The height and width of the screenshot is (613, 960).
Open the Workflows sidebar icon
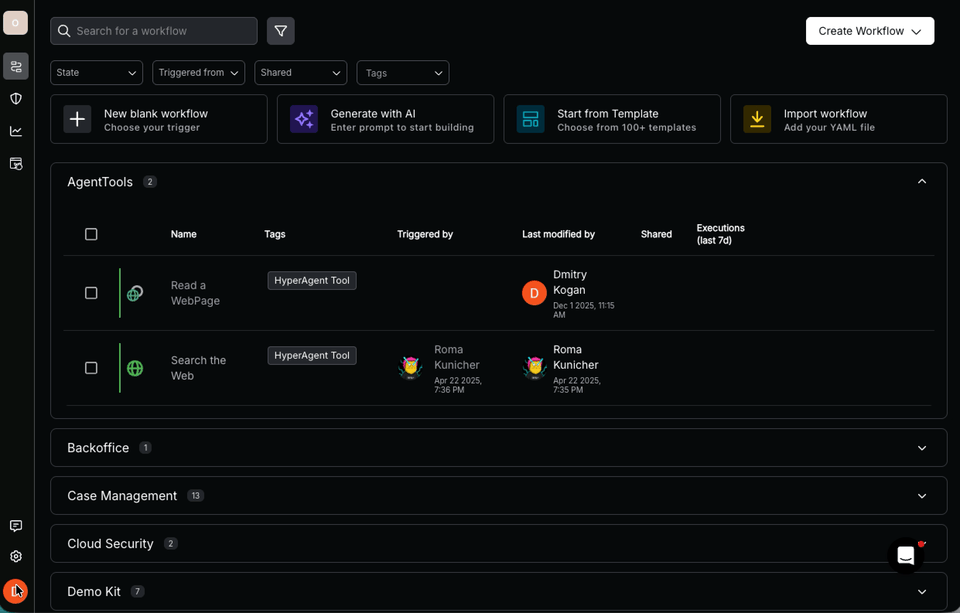pos(16,66)
